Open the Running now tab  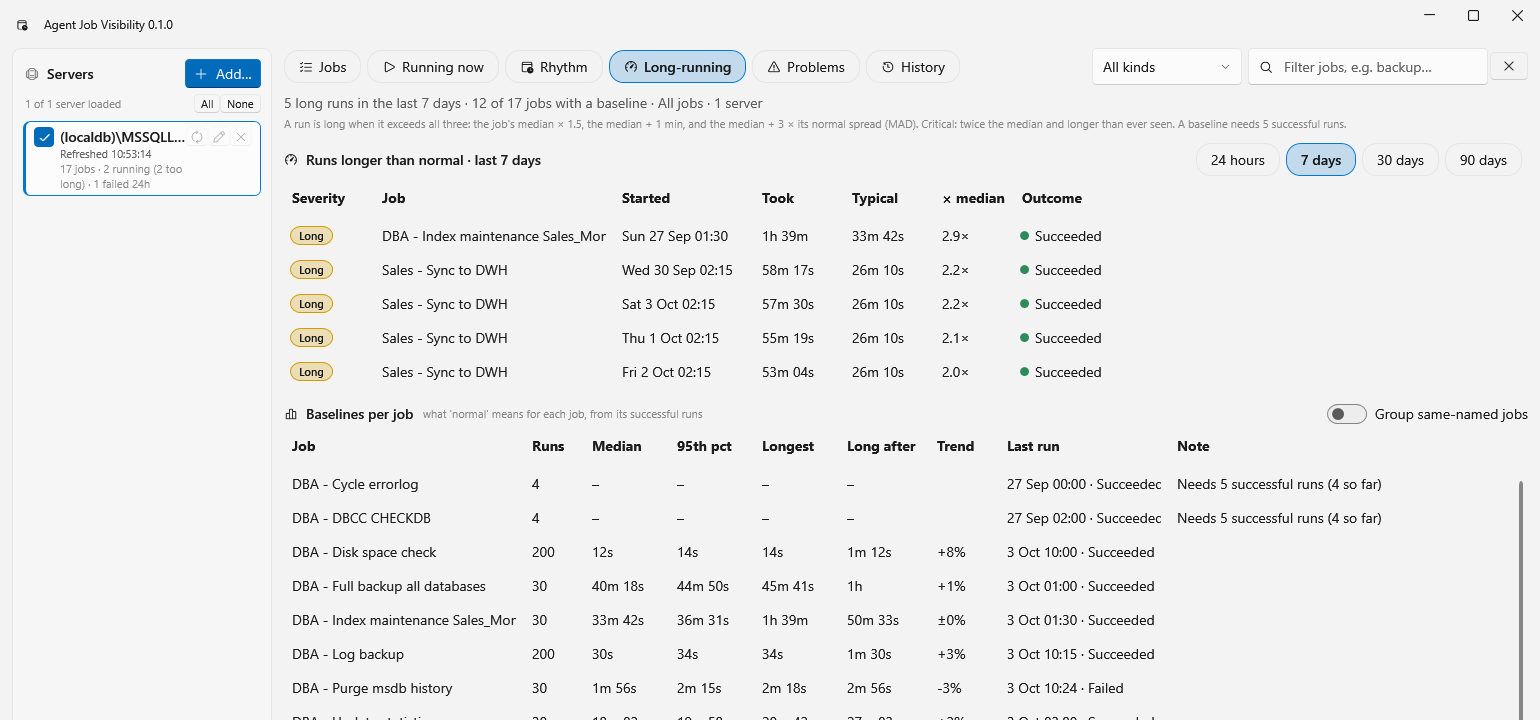click(x=433, y=67)
